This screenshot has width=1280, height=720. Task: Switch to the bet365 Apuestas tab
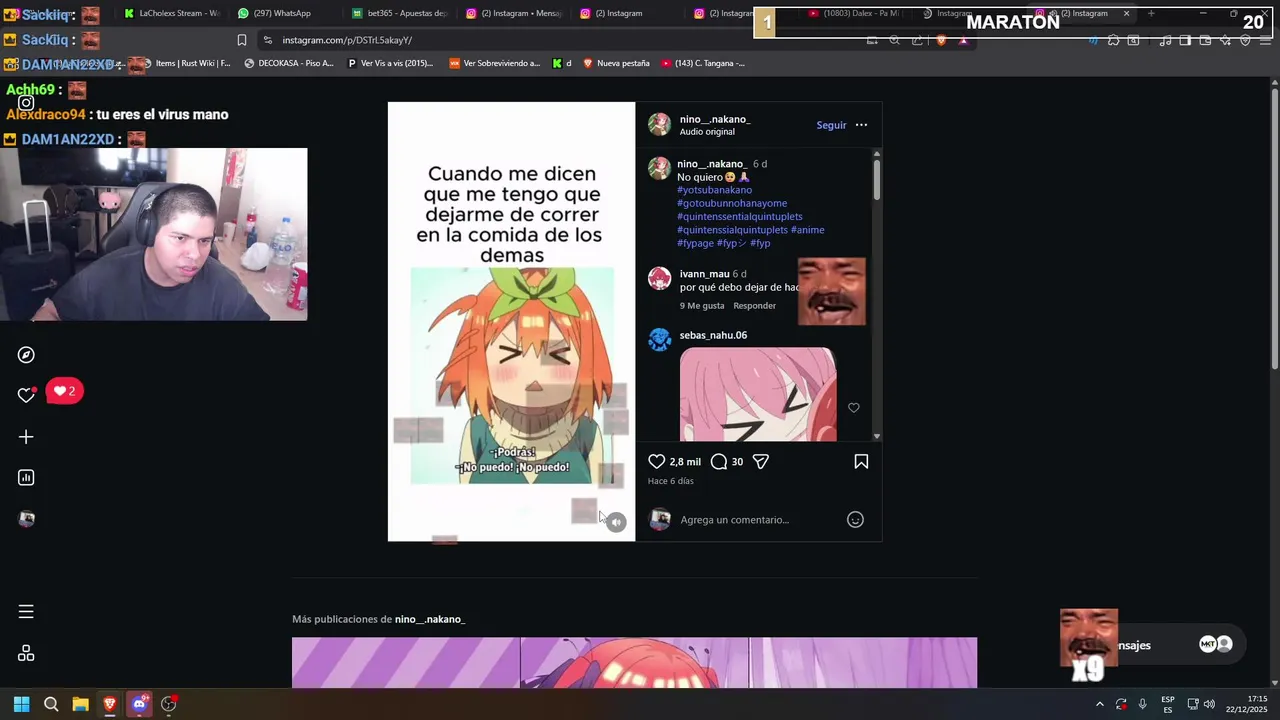pyautogui.click(x=400, y=13)
